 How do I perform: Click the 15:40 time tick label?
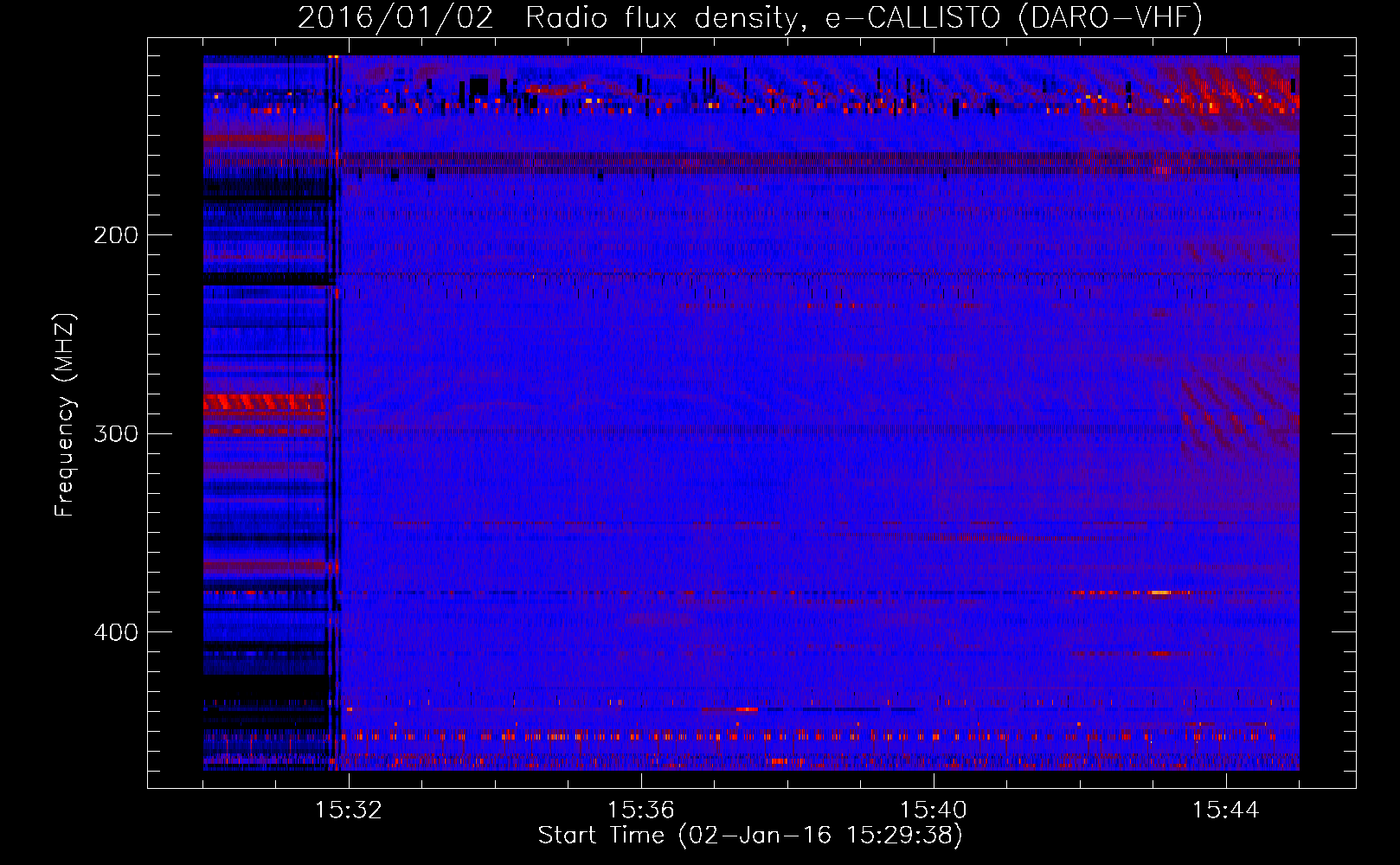coord(933,810)
